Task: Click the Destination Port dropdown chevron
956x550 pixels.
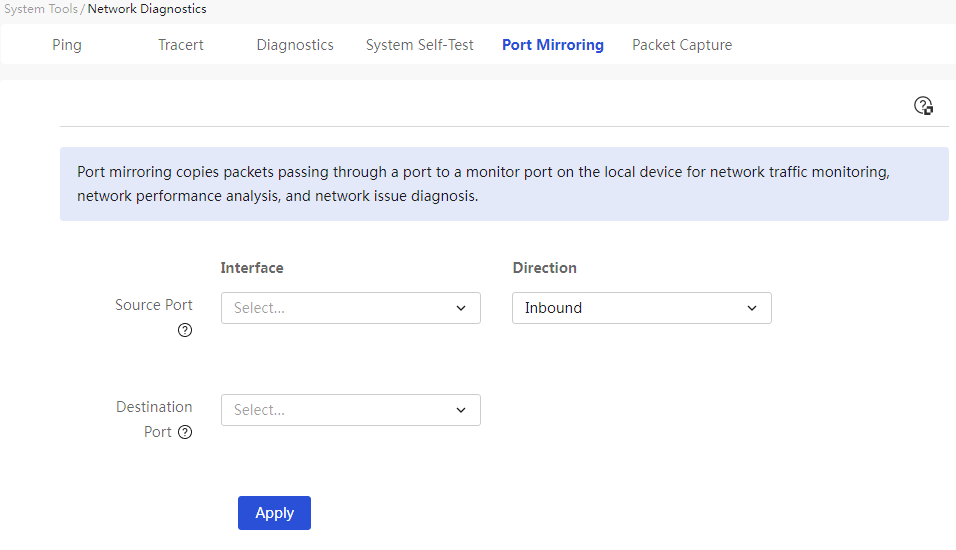Action: tap(461, 410)
